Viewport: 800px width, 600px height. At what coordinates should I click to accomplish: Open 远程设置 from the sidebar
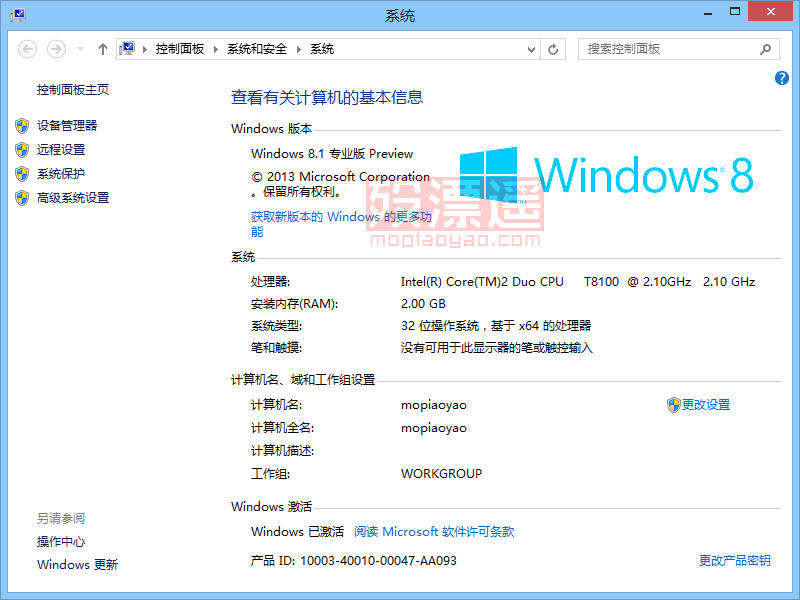pyautogui.click(x=61, y=149)
